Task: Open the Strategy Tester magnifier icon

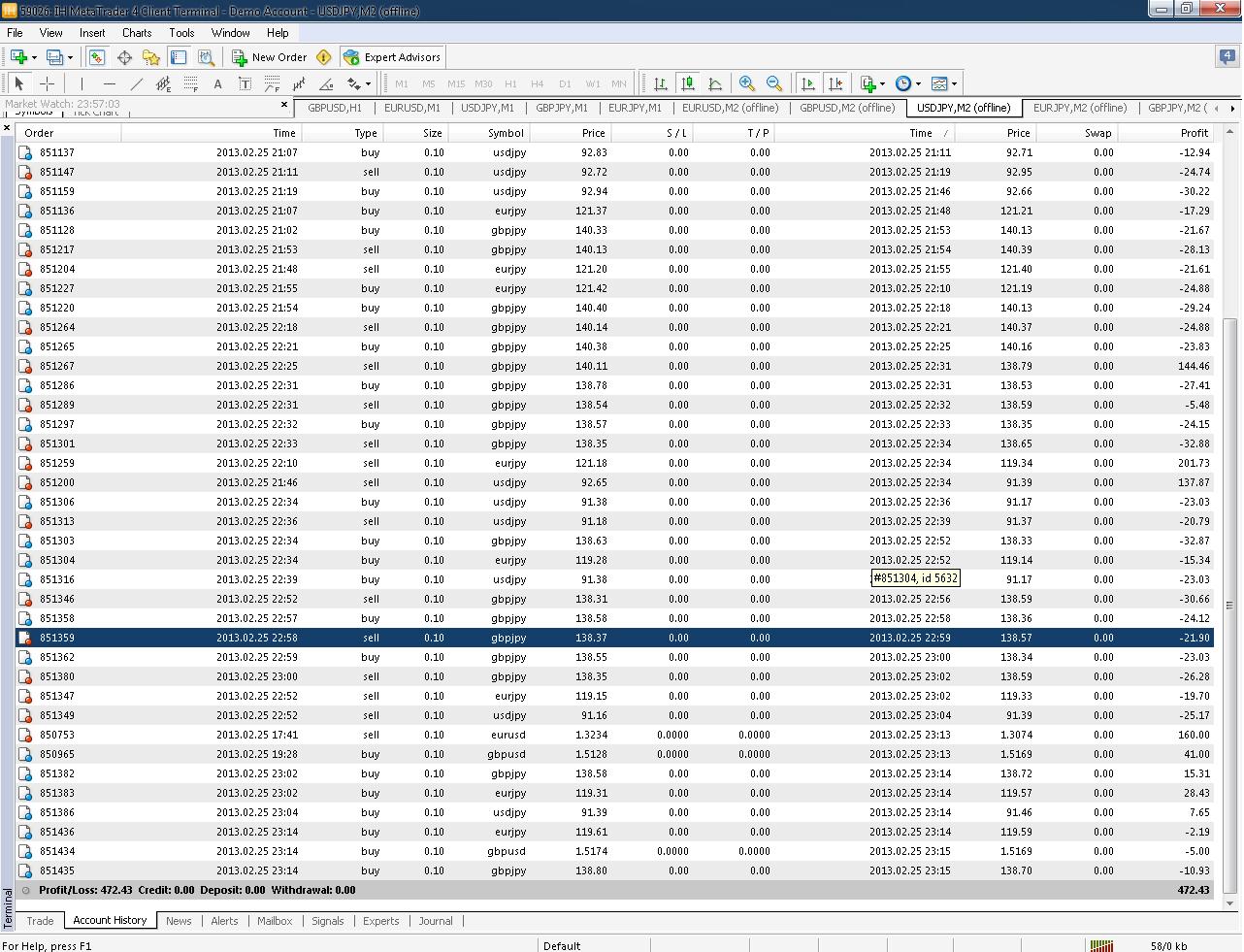Action: [206, 57]
